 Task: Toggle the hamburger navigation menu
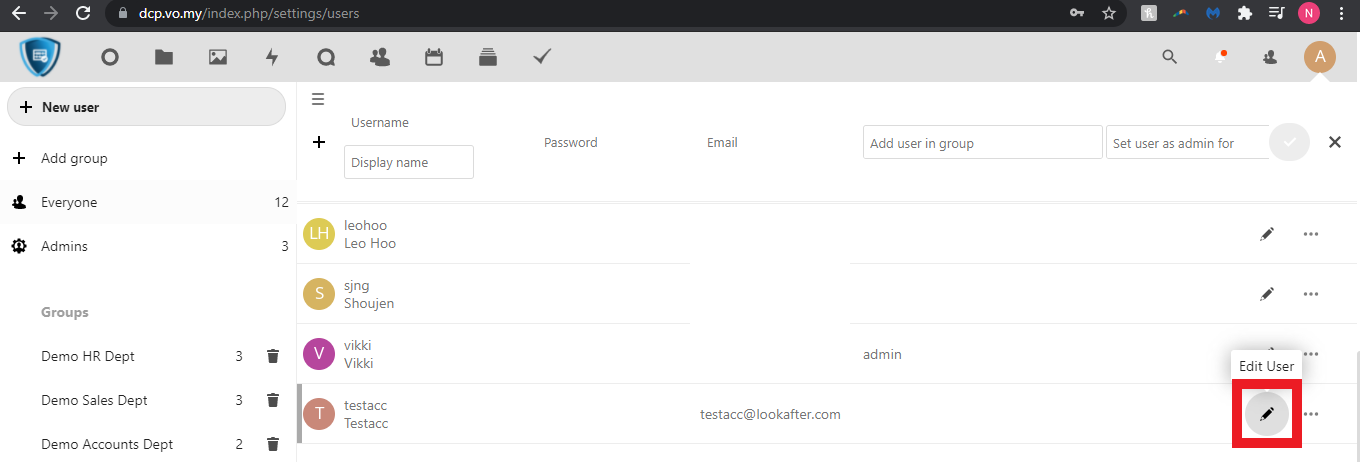click(x=318, y=99)
